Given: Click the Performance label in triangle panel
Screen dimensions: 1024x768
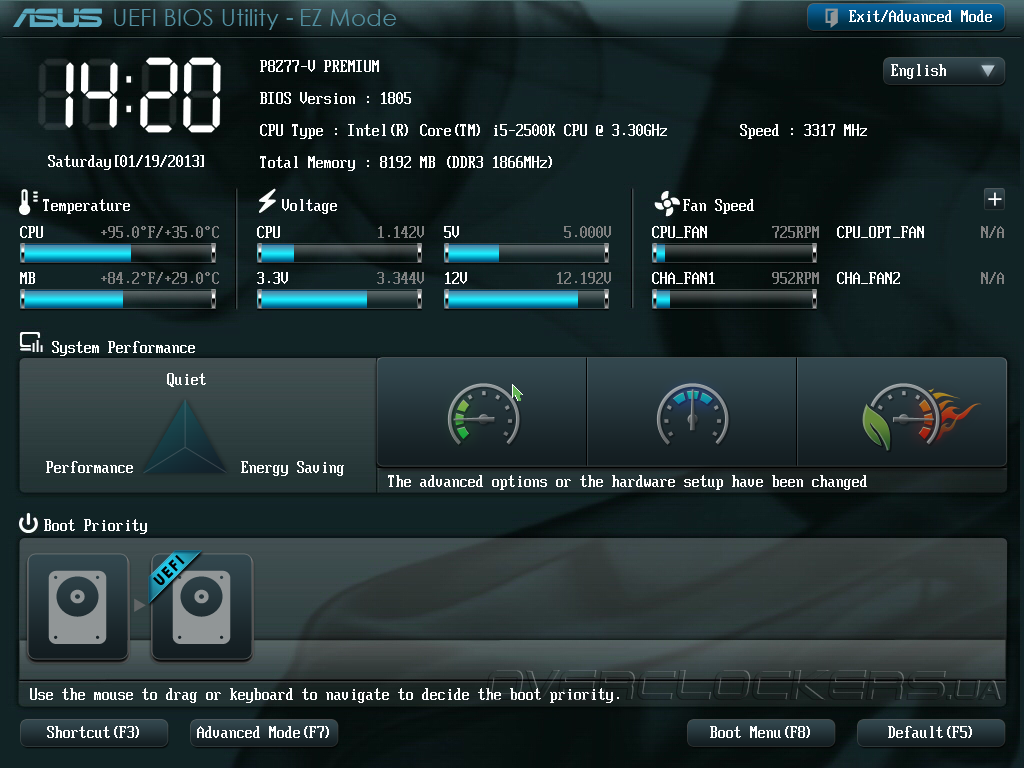Looking at the screenshot, I should pyautogui.click(x=89, y=468).
